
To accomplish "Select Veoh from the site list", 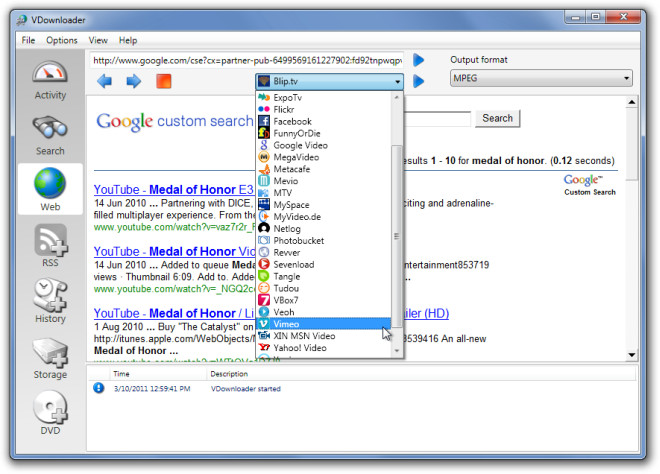I will click(x=324, y=312).
